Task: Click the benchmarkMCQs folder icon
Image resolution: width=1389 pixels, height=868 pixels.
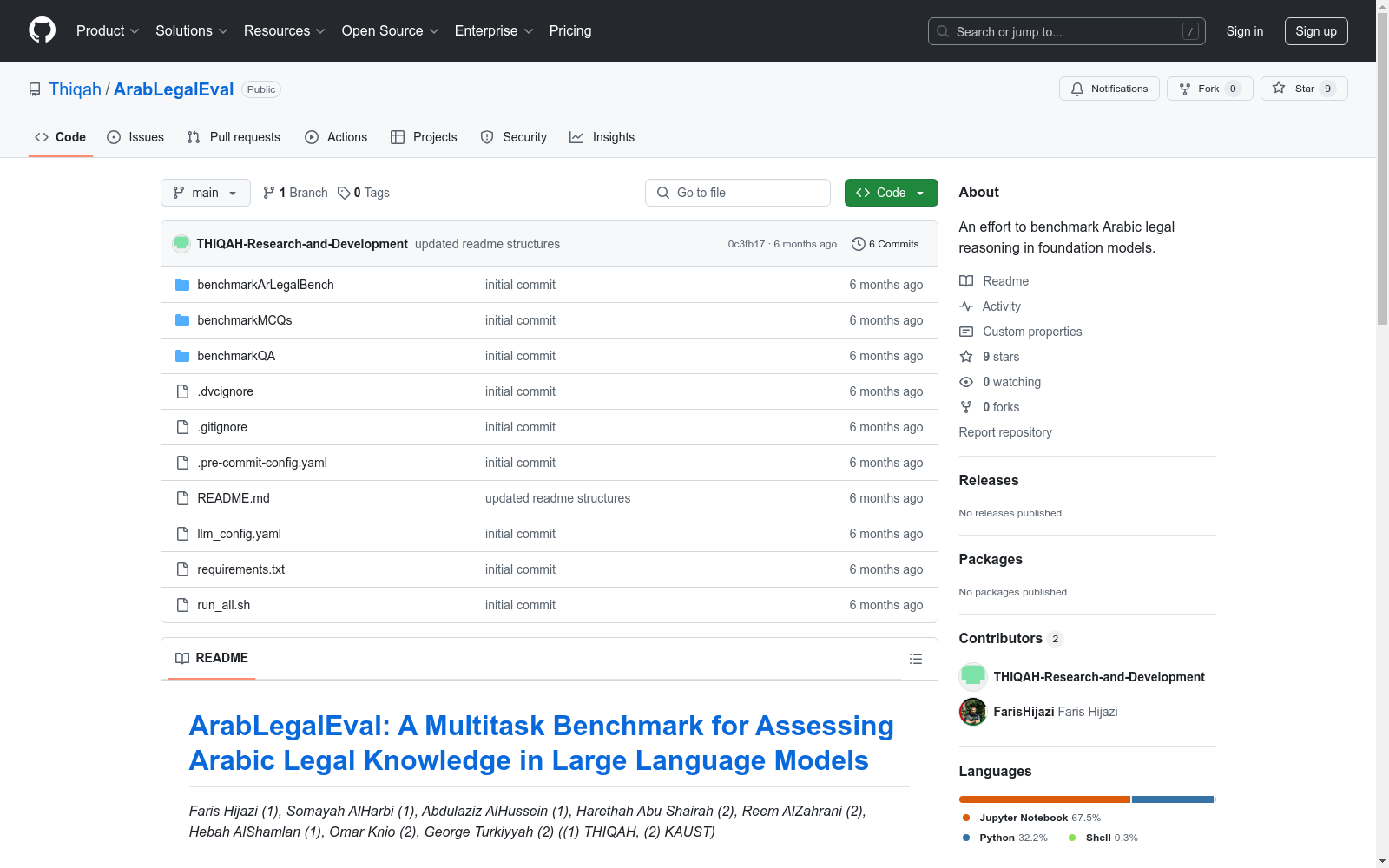Action: pos(182,320)
